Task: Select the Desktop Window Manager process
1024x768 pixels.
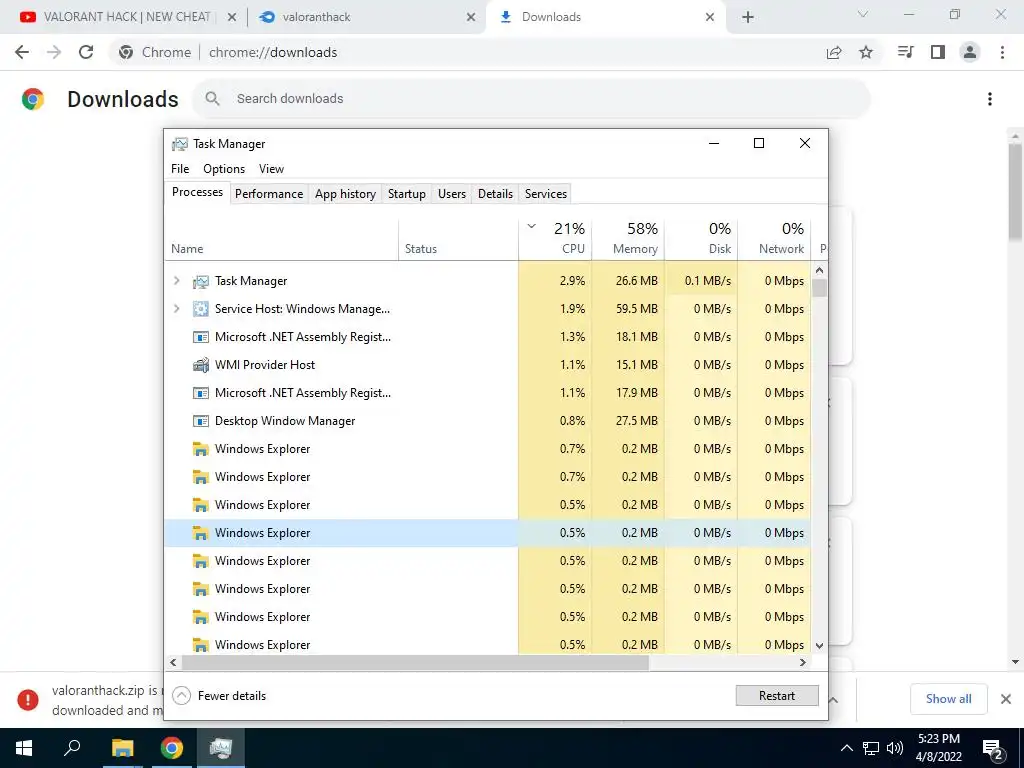Action: (x=487, y=421)
